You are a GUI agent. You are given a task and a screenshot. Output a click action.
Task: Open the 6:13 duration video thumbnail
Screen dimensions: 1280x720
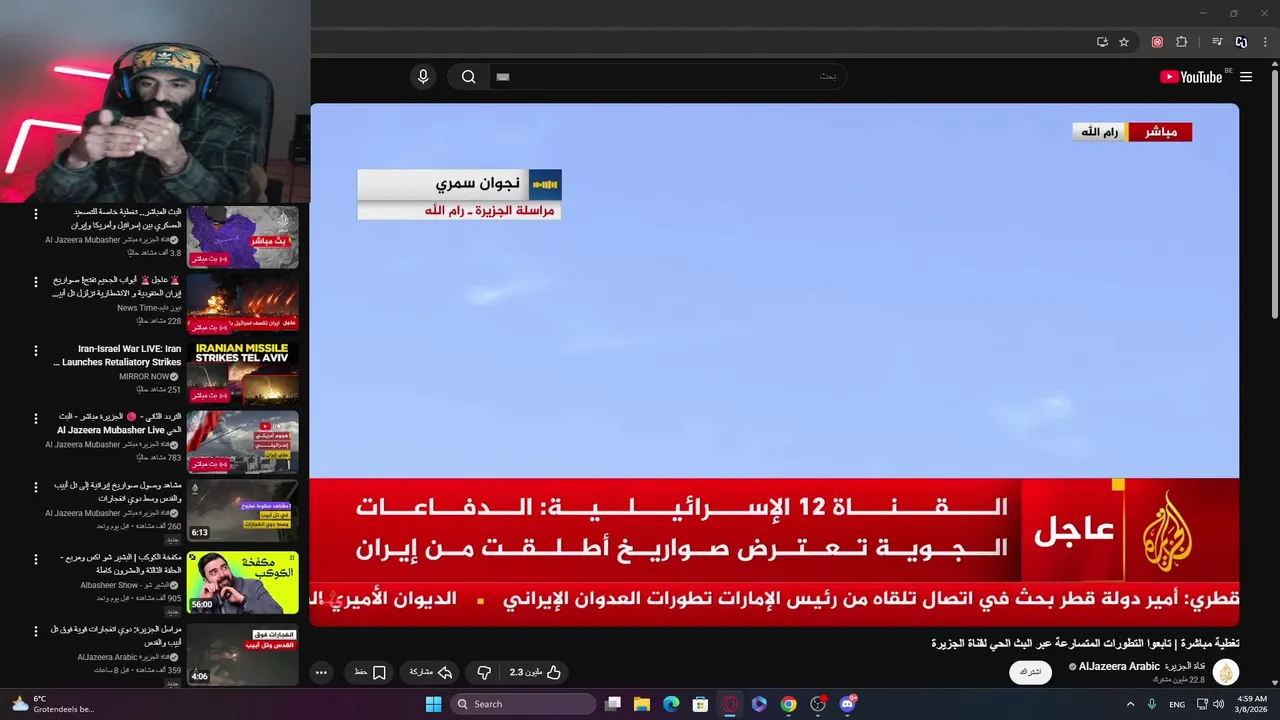tap(243, 511)
